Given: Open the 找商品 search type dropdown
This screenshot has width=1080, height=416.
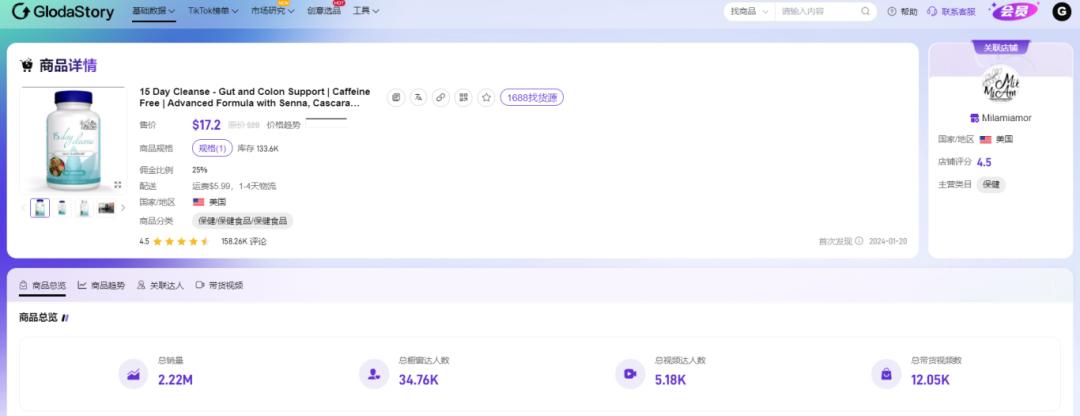Looking at the screenshot, I should coord(748,11).
